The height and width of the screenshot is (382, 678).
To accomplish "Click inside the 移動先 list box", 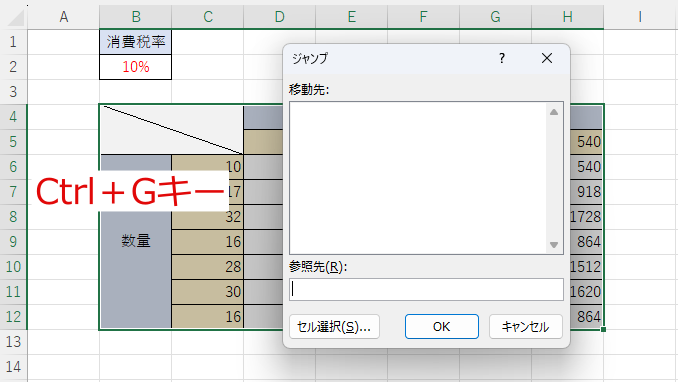I will click(418, 178).
